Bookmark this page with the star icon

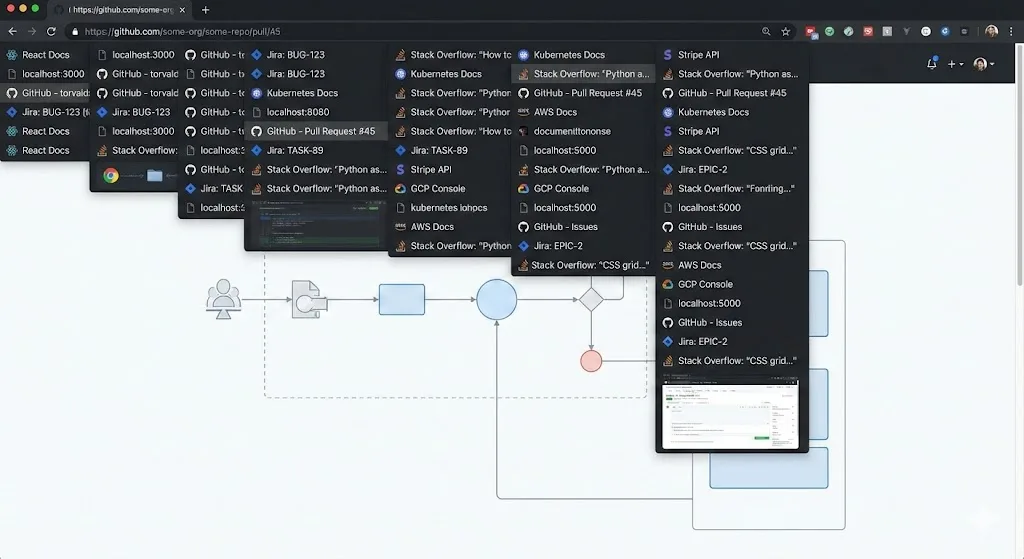click(785, 31)
